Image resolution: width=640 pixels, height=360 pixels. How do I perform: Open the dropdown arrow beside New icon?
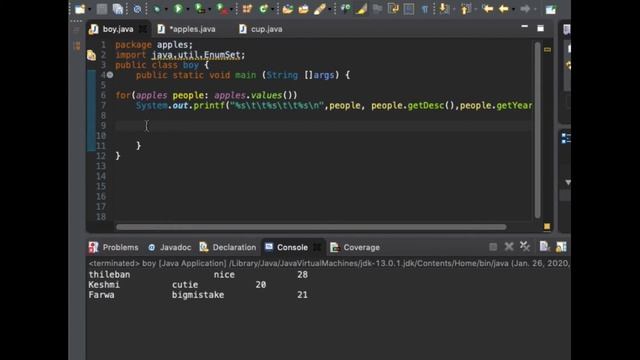(89, 9)
